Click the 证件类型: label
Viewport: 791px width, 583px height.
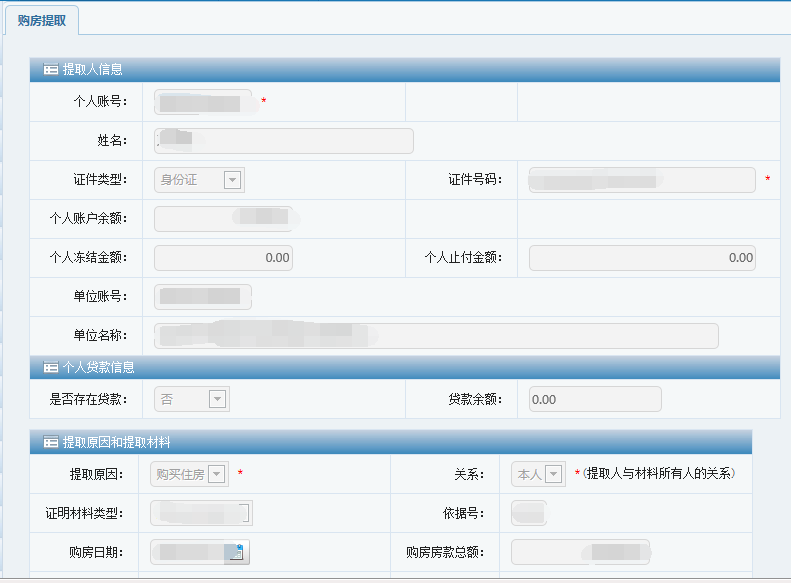pos(100,179)
